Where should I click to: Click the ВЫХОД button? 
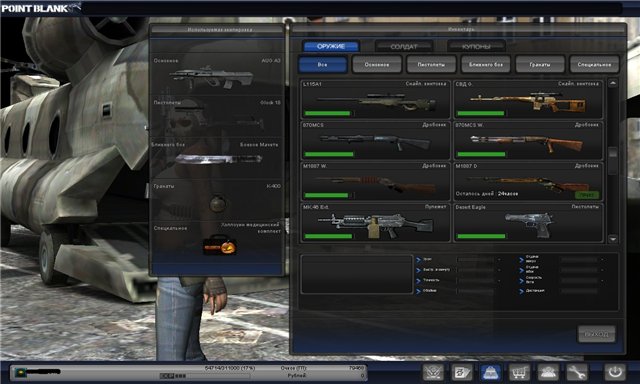click(596, 334)
